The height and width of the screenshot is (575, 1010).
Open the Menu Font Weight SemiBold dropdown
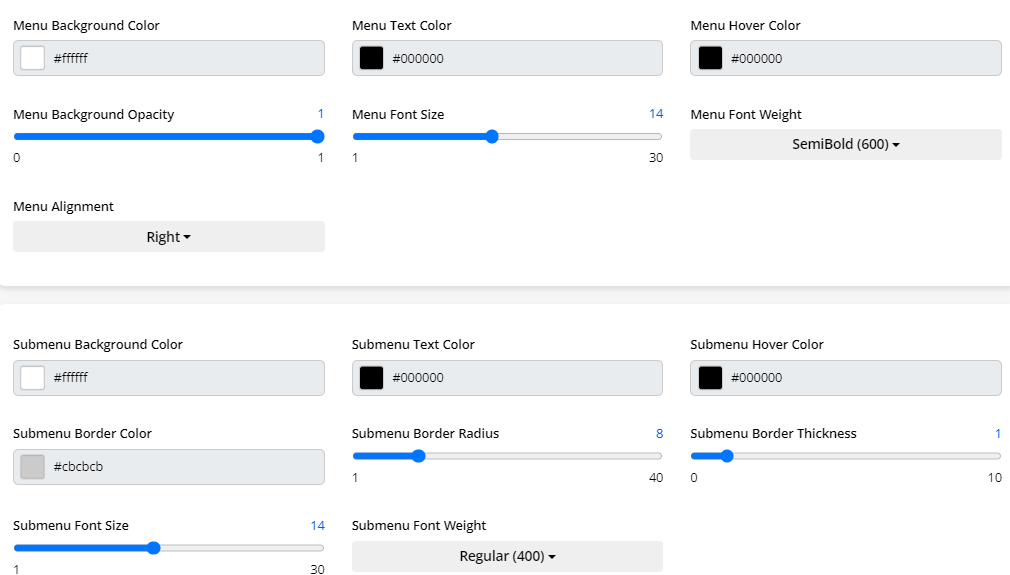pos(845,144)
